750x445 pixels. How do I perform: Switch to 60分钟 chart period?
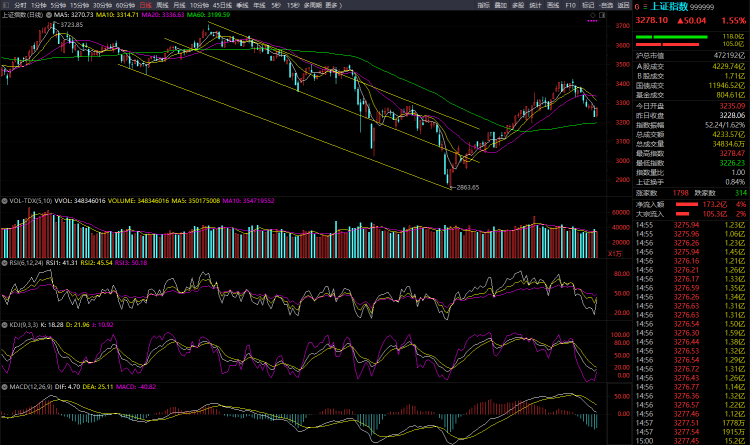125,5
